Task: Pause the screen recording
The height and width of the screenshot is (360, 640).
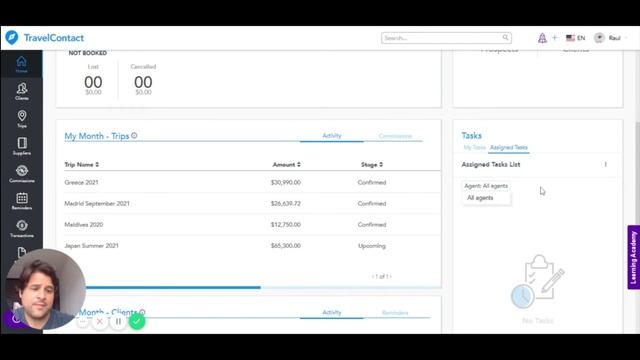Action: tap(118, 322)
